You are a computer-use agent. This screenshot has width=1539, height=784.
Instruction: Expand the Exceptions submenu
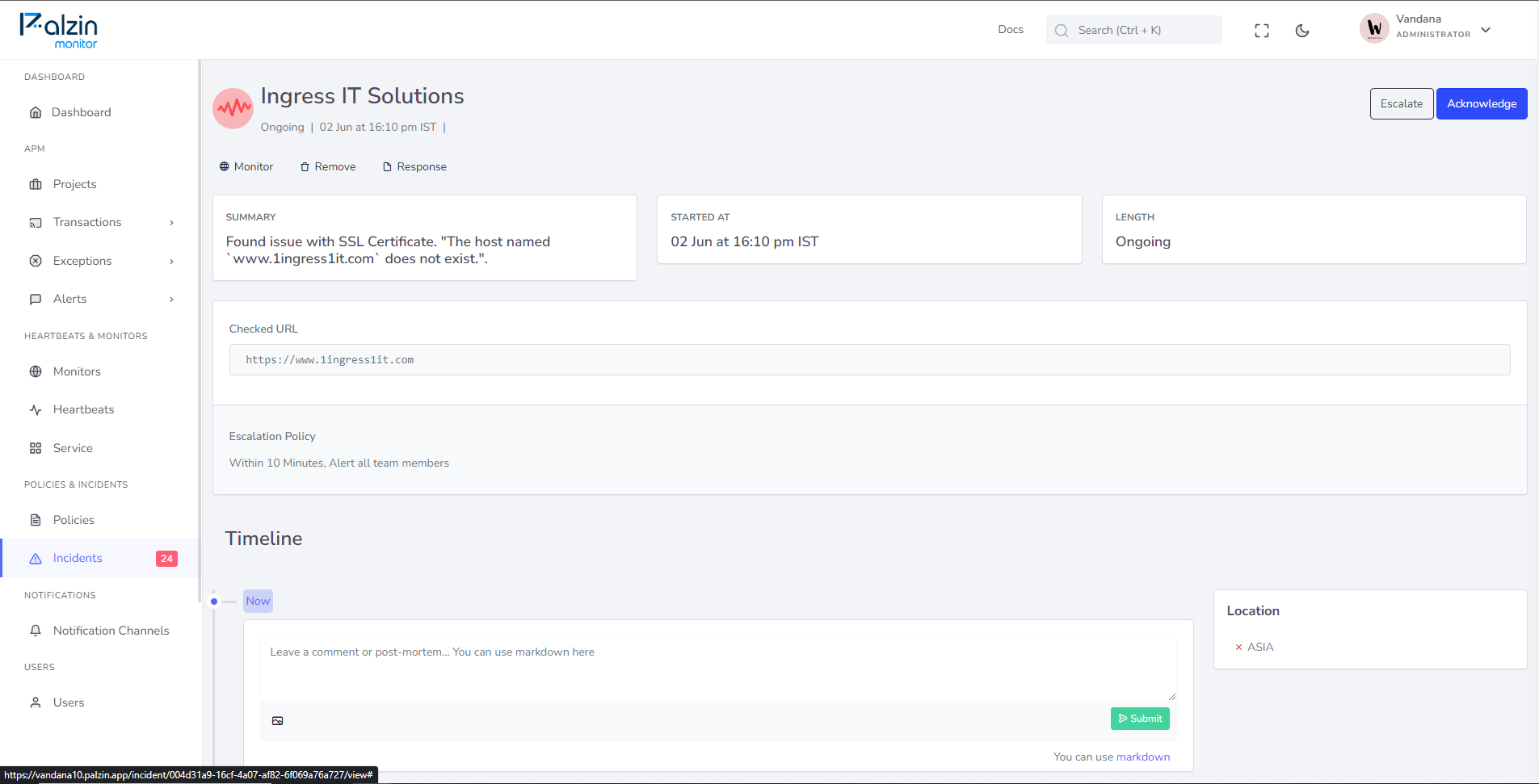(x=171, y=262)
